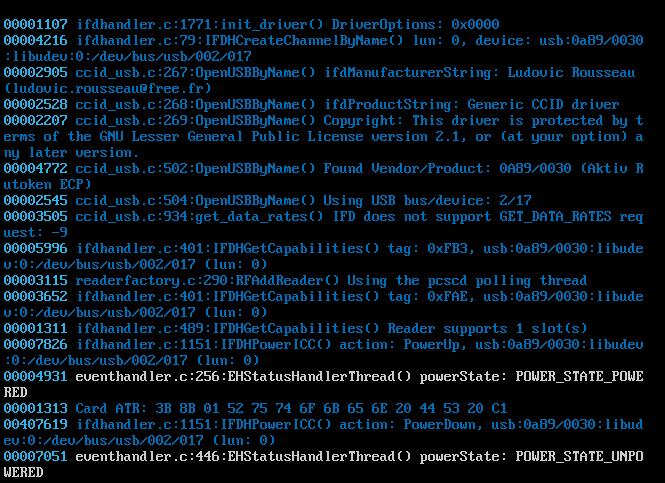Click the timestamp 00407619
Image resolution: width=665 pixels, height=483 pixels.
point(35,424)
